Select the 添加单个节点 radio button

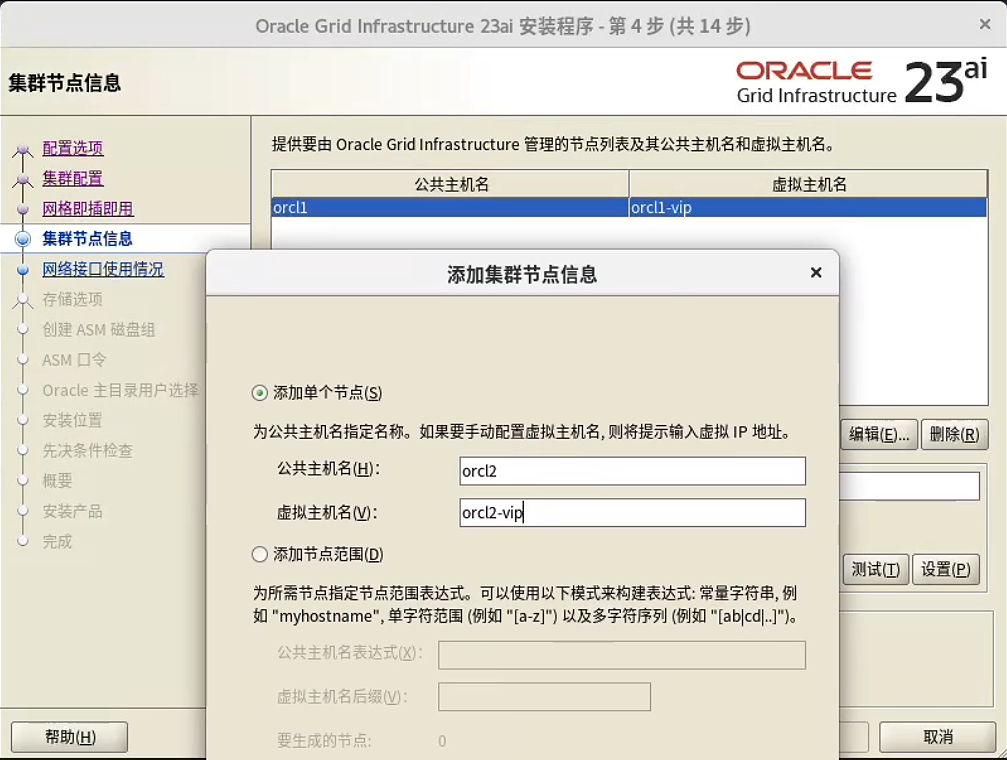click(x=260, y=393)
